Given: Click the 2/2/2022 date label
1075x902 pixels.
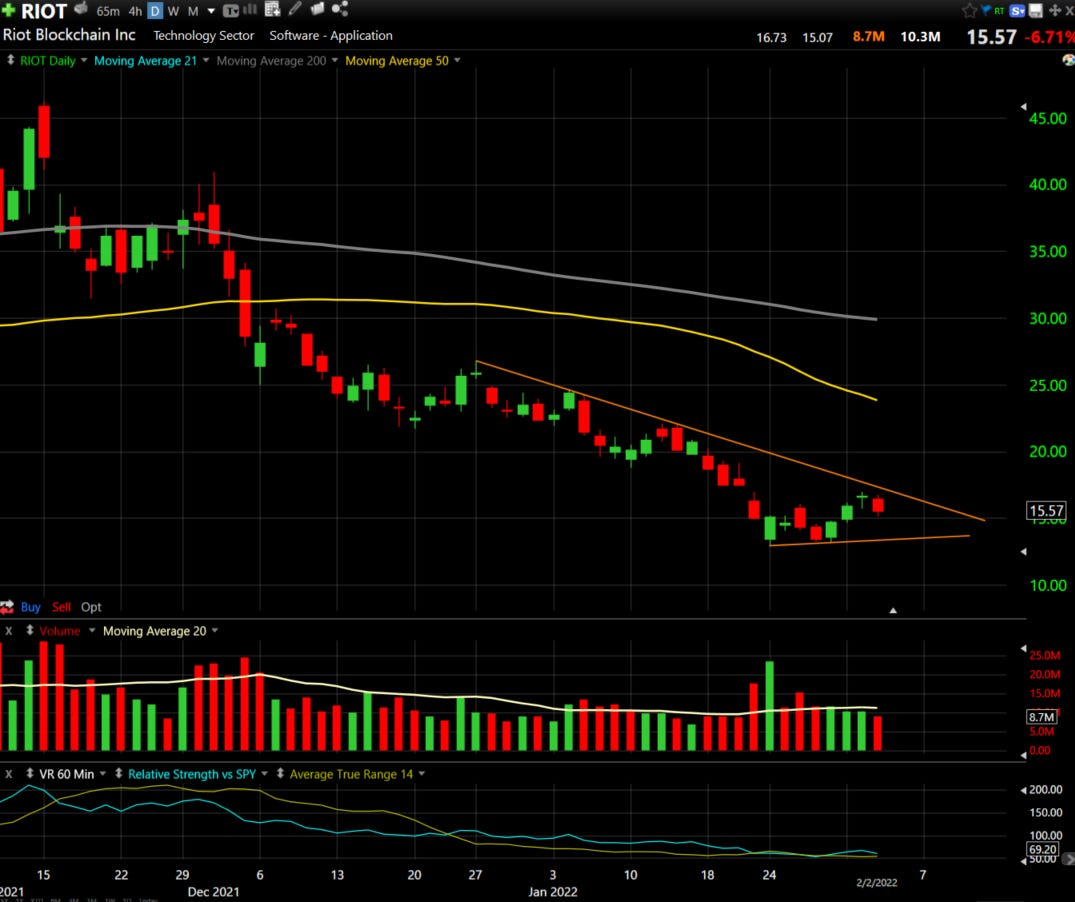Looking at the screenshot, I should [x=877, y=882].
